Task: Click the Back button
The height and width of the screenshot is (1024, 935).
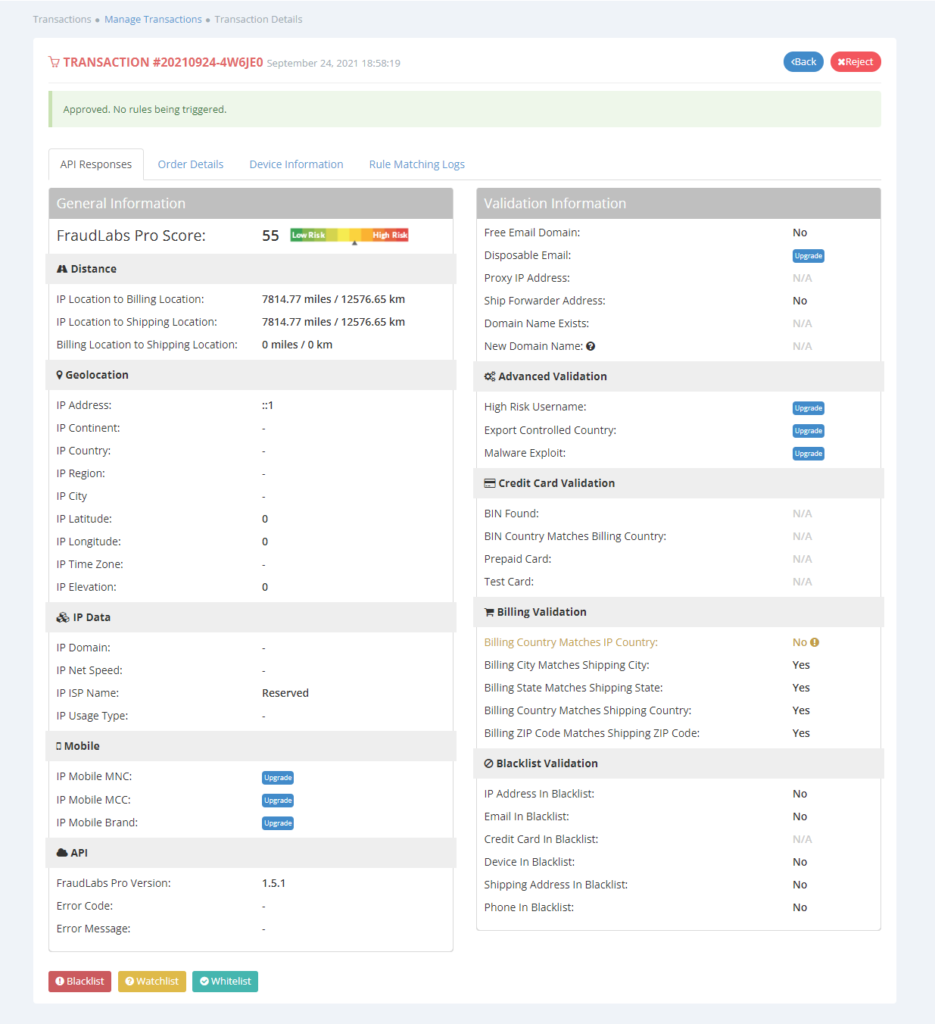Action: click(x=803, y=62)
